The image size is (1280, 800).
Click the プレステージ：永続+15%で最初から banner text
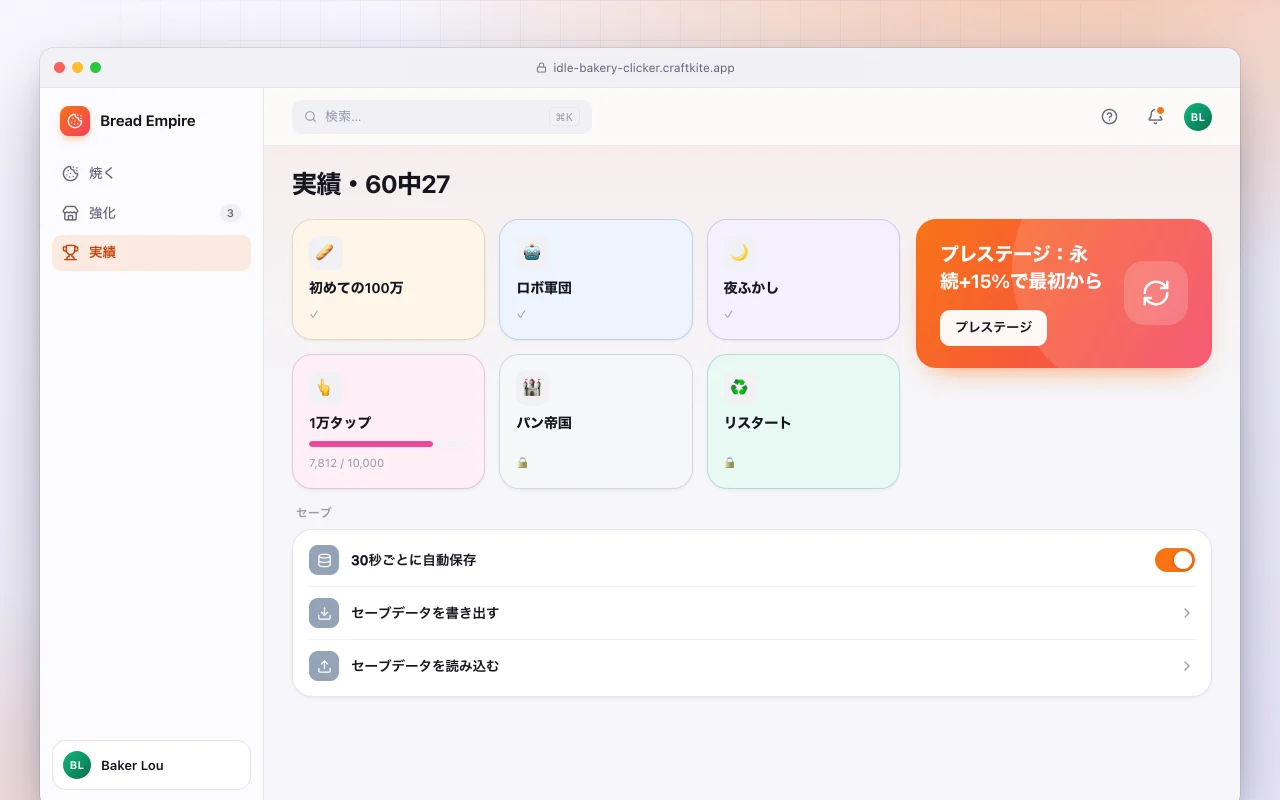(x=1021, y=268)
